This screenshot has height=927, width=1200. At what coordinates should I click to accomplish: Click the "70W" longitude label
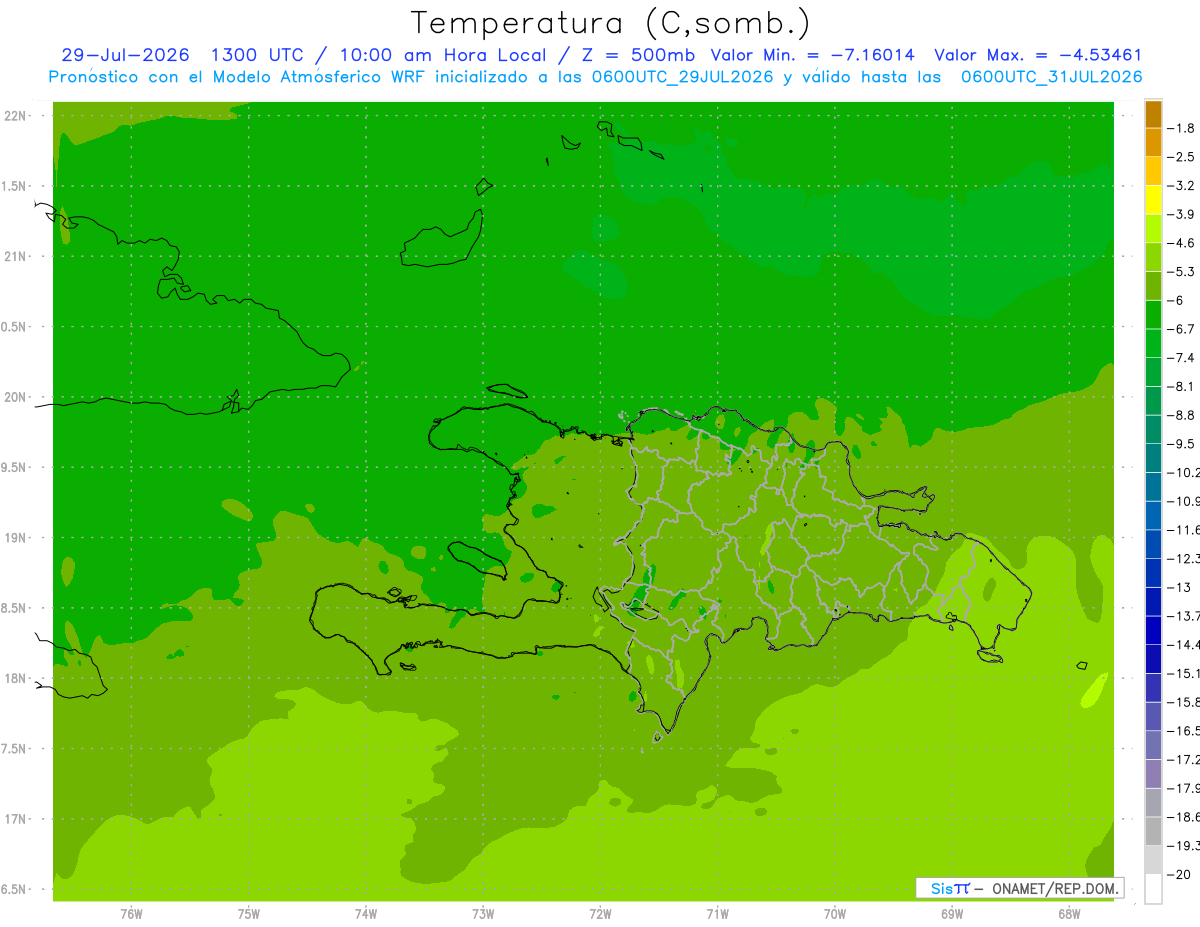pyautogui.click(x=835, y=915)
